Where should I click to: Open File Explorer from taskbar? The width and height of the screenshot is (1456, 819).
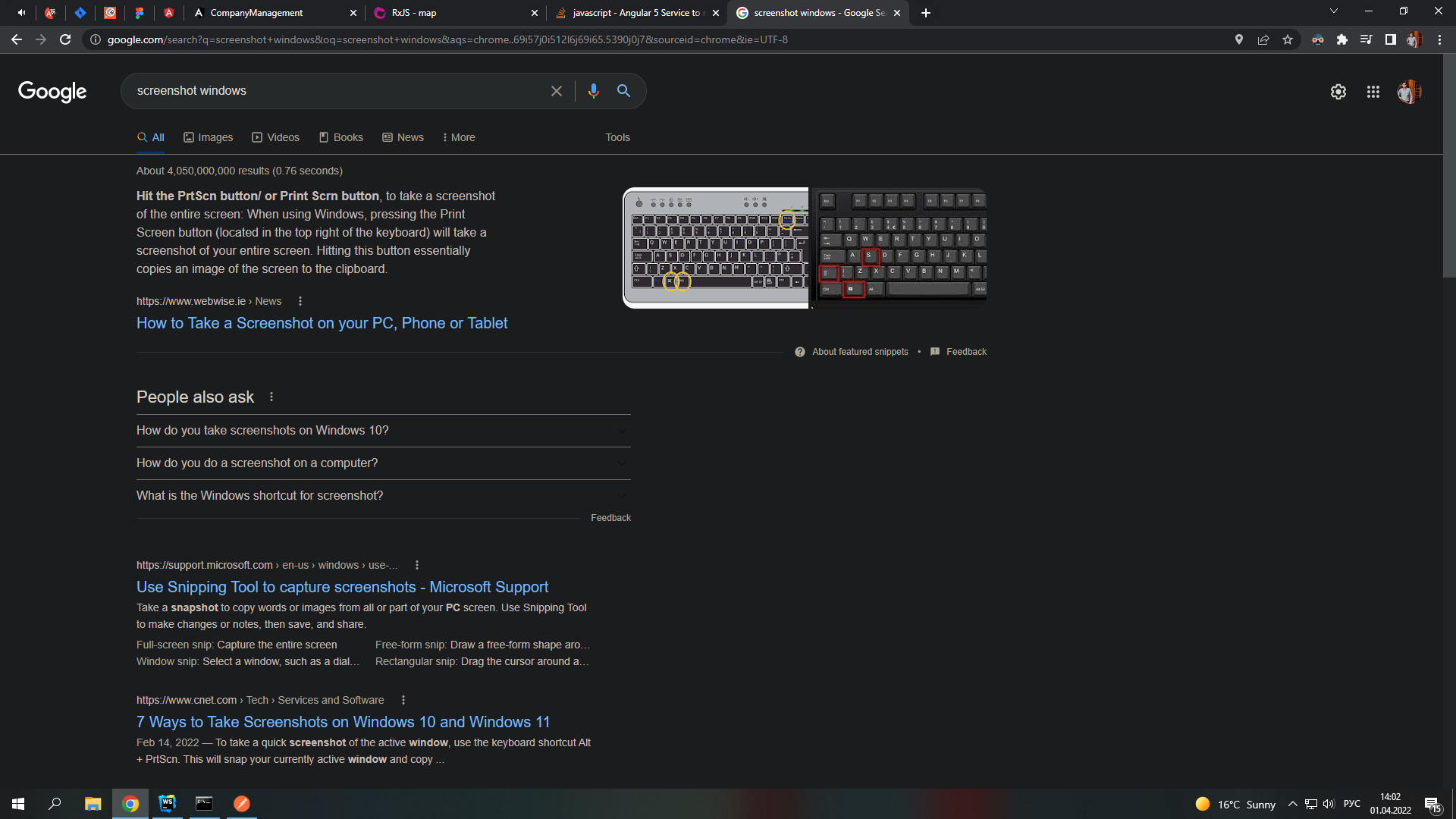[93, 804]
